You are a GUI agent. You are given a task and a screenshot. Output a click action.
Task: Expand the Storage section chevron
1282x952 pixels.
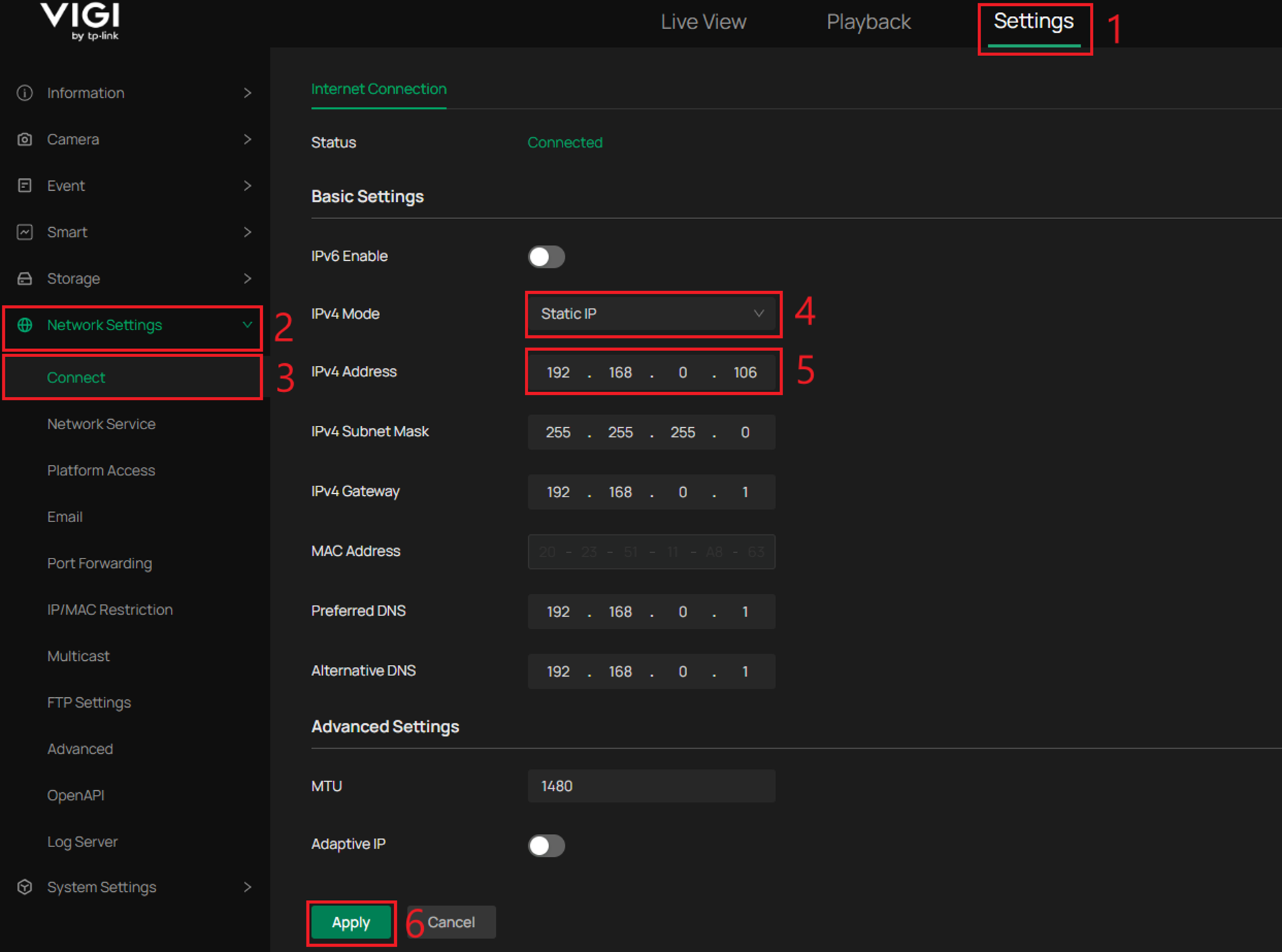point(248,279)
